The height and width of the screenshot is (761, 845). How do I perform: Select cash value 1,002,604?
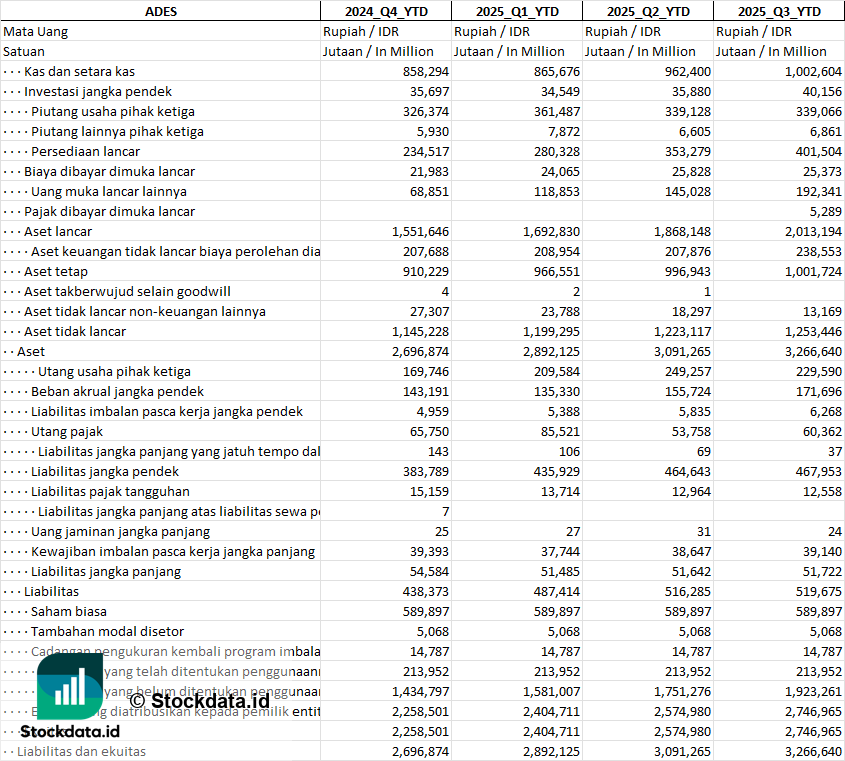click(x=813, y=71)
